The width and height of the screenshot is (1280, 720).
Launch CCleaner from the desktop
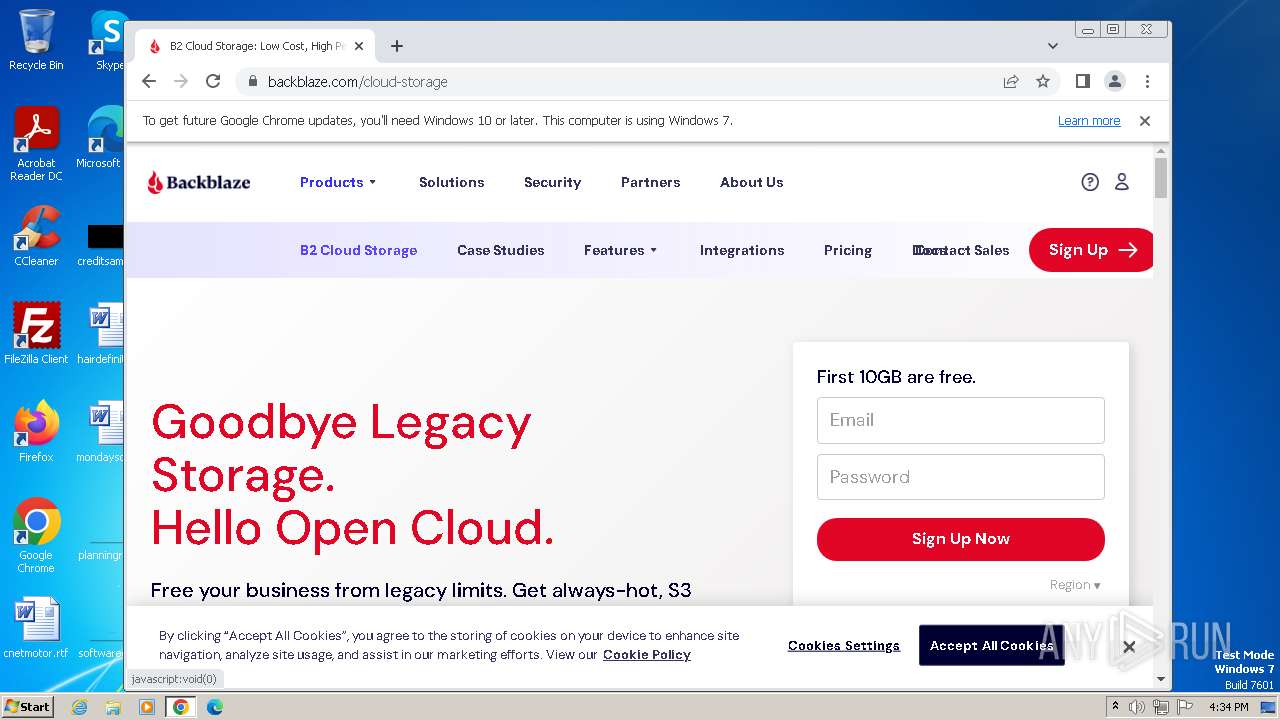point(36,236)
